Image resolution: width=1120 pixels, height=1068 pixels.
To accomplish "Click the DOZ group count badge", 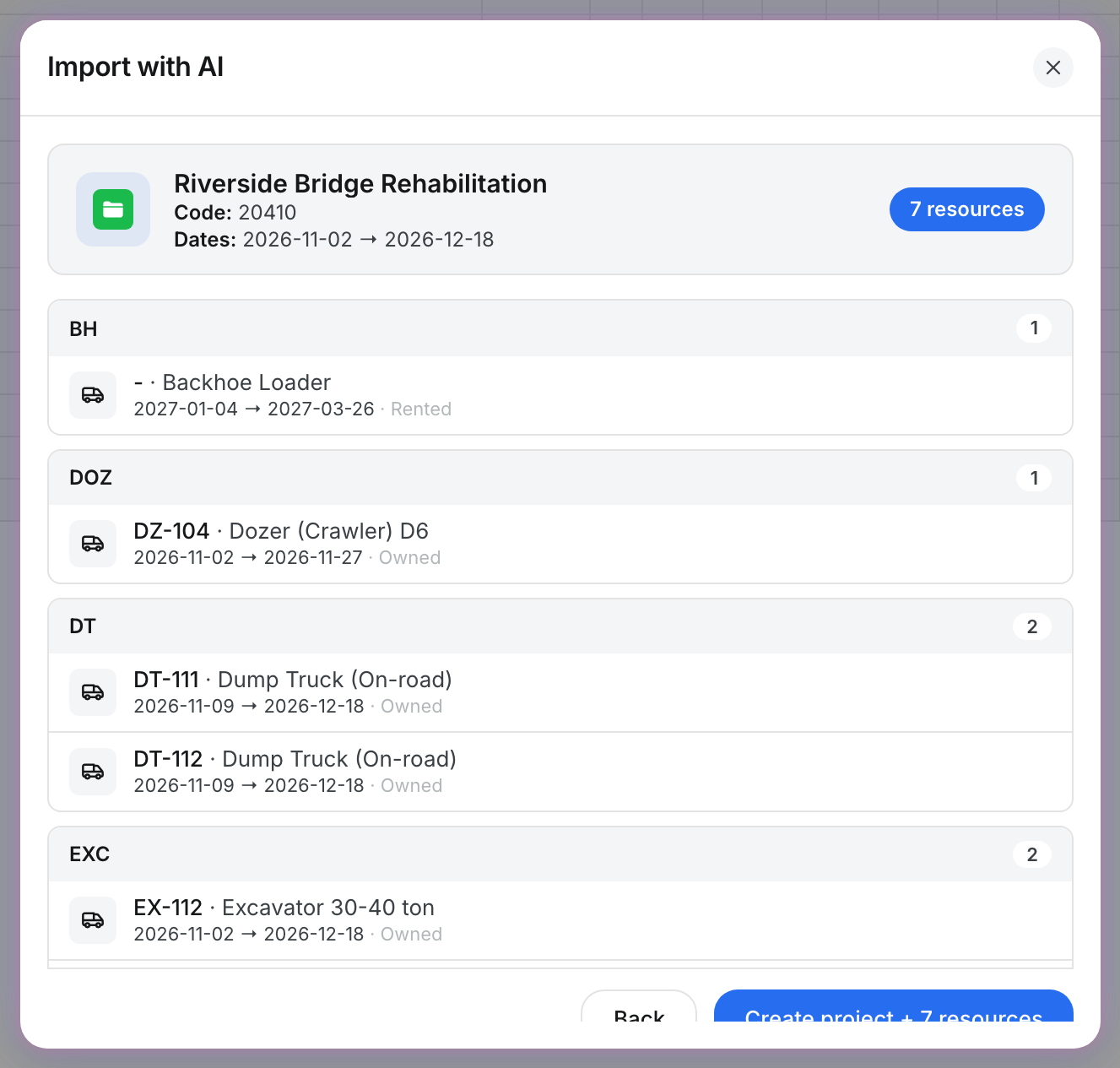I will click(1034, 478).
